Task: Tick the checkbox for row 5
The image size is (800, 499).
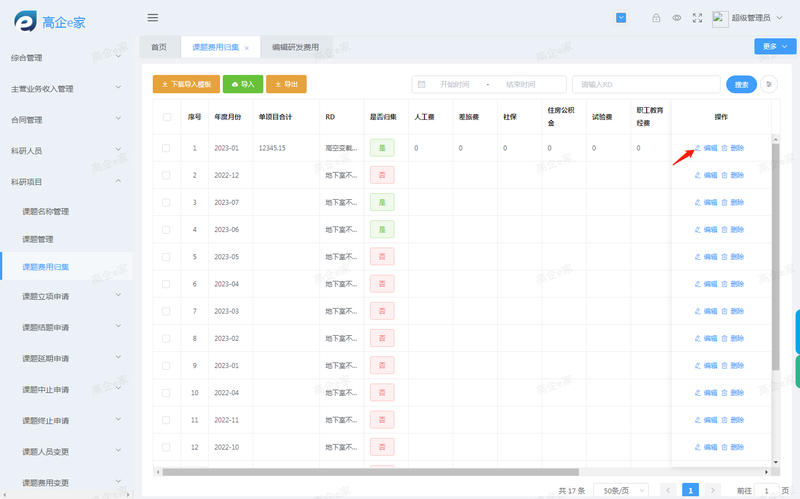Action: click(167, 257)
